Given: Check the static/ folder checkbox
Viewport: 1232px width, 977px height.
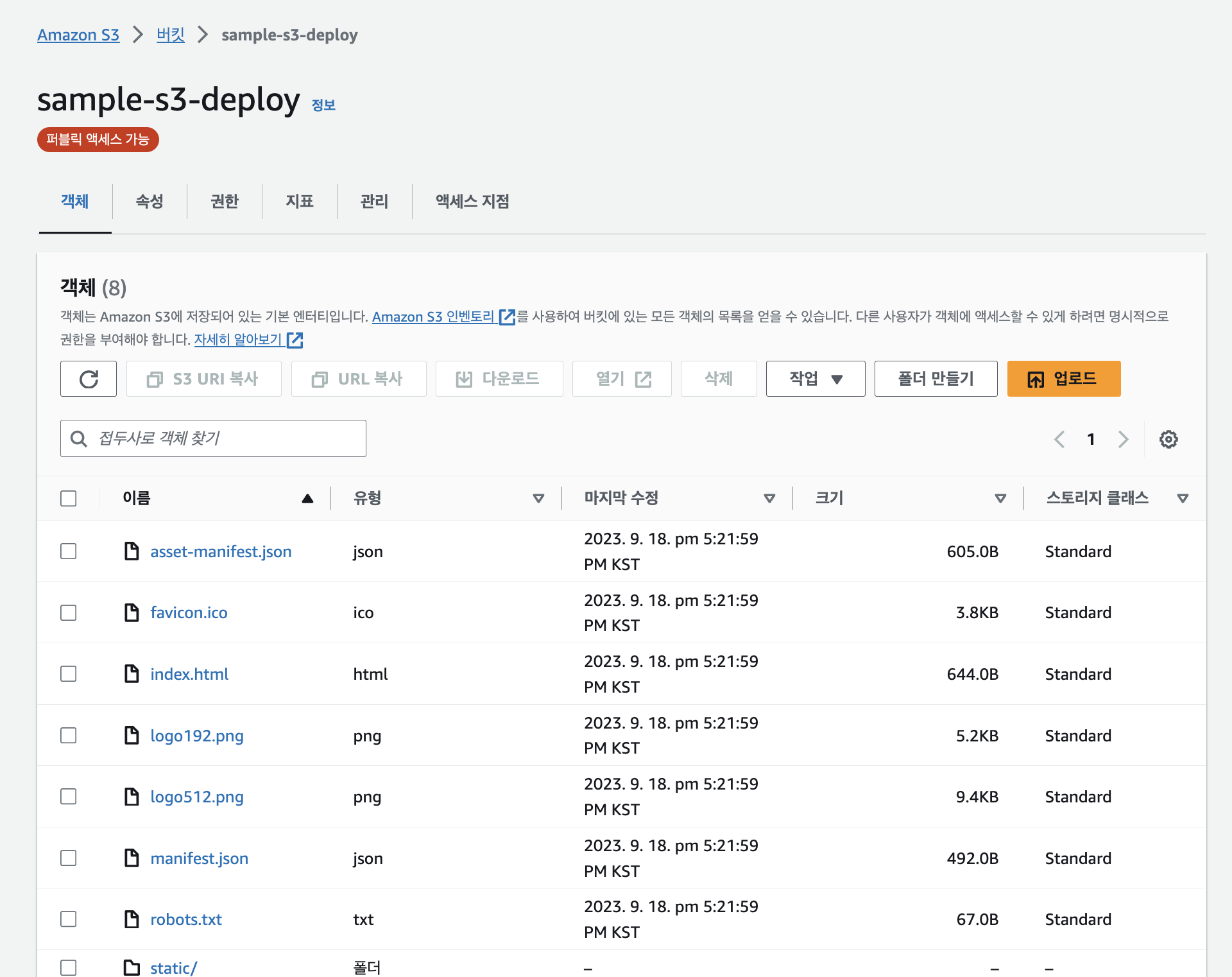Looking at the screenshot, I should click(x=69, y=967).
